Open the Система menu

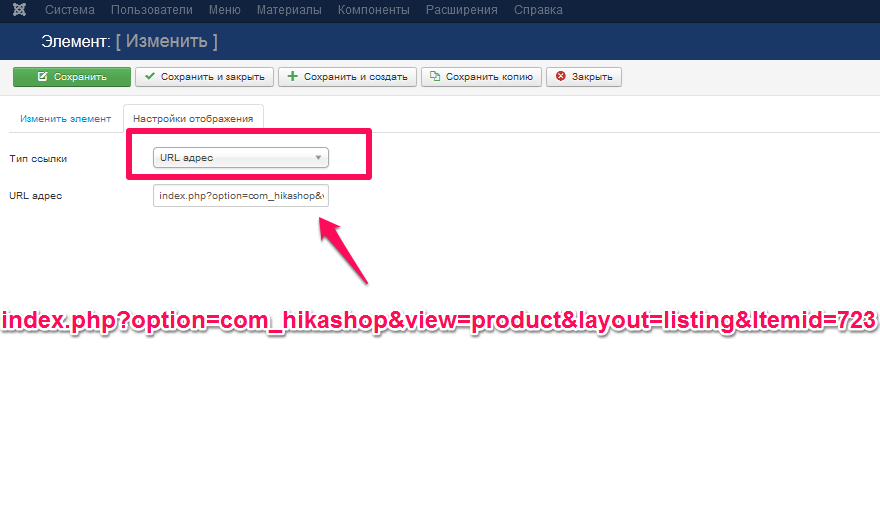point(70,10)
